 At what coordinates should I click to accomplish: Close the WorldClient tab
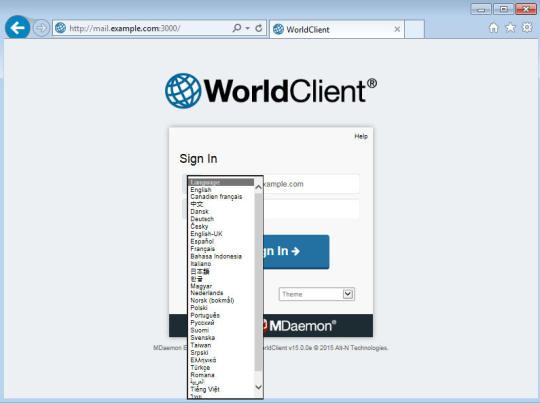tap(397, 29)
